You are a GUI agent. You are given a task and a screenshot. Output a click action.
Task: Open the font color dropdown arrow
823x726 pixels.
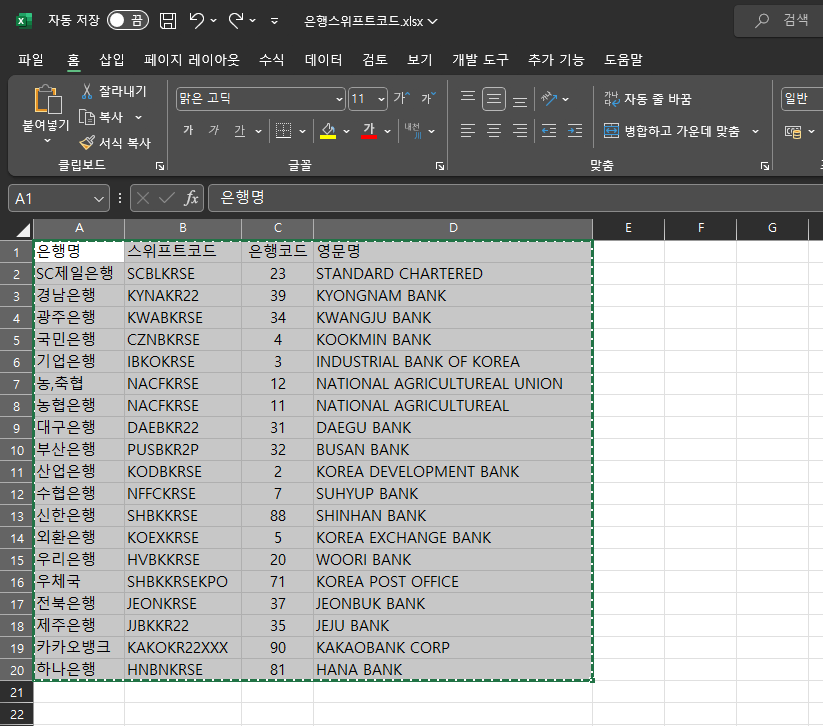coord(387,131)
